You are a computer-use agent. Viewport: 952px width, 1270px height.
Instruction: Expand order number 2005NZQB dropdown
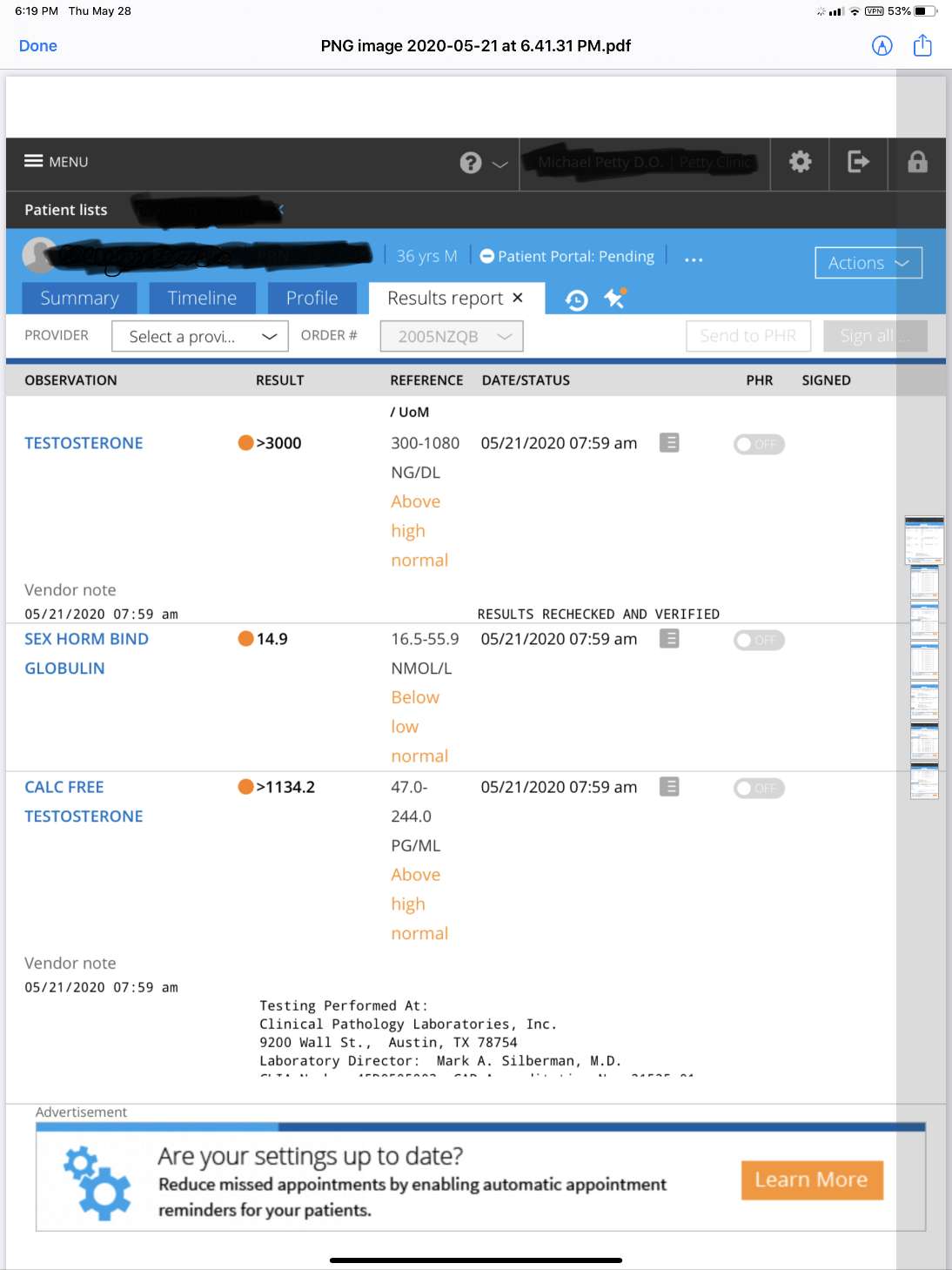pyautogui.click(x=451, y=337)
